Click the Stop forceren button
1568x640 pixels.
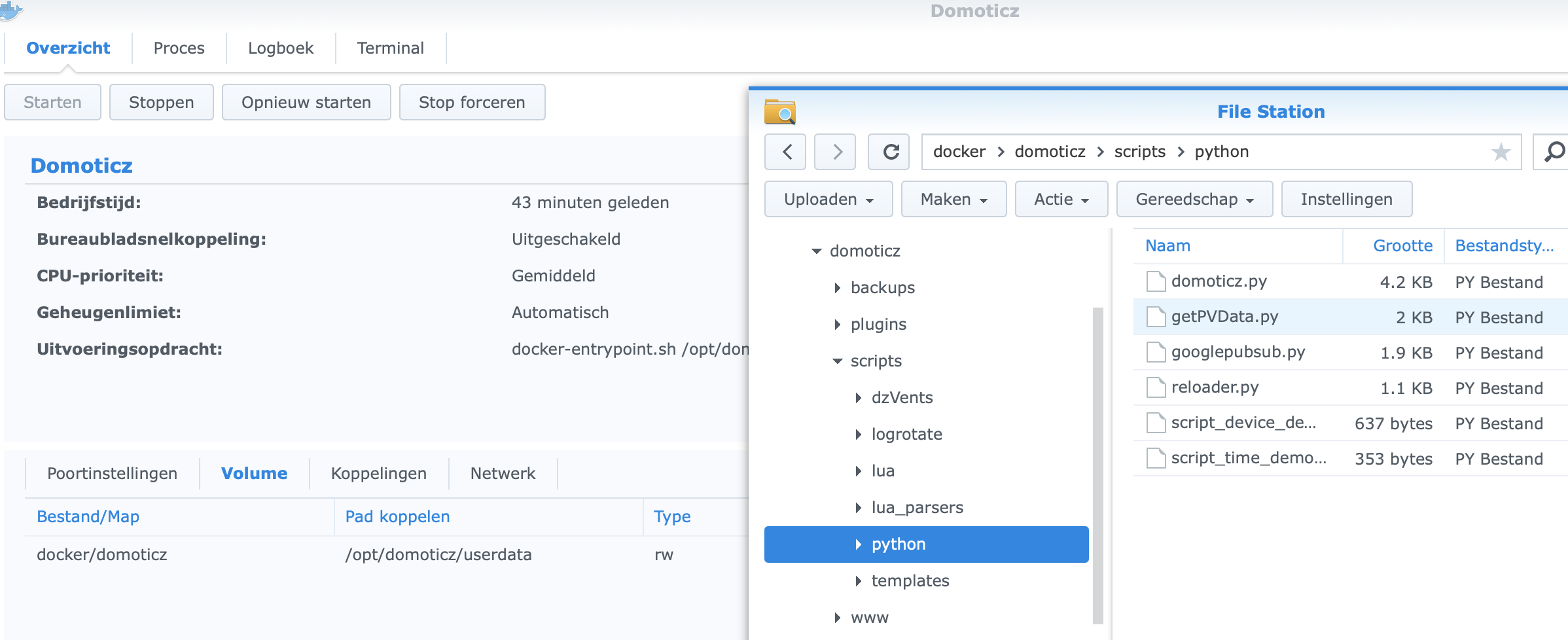point(472,102)
